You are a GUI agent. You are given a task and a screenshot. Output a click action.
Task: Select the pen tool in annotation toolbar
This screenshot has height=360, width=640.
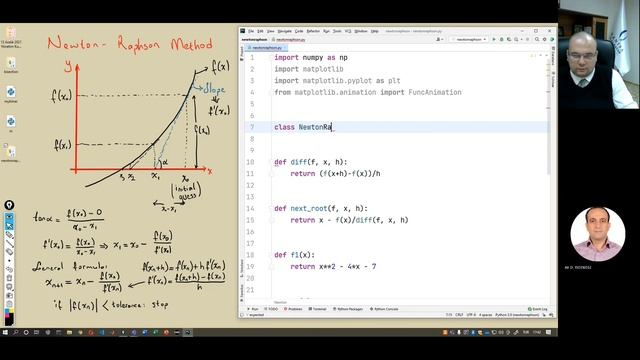click(9, 235)
